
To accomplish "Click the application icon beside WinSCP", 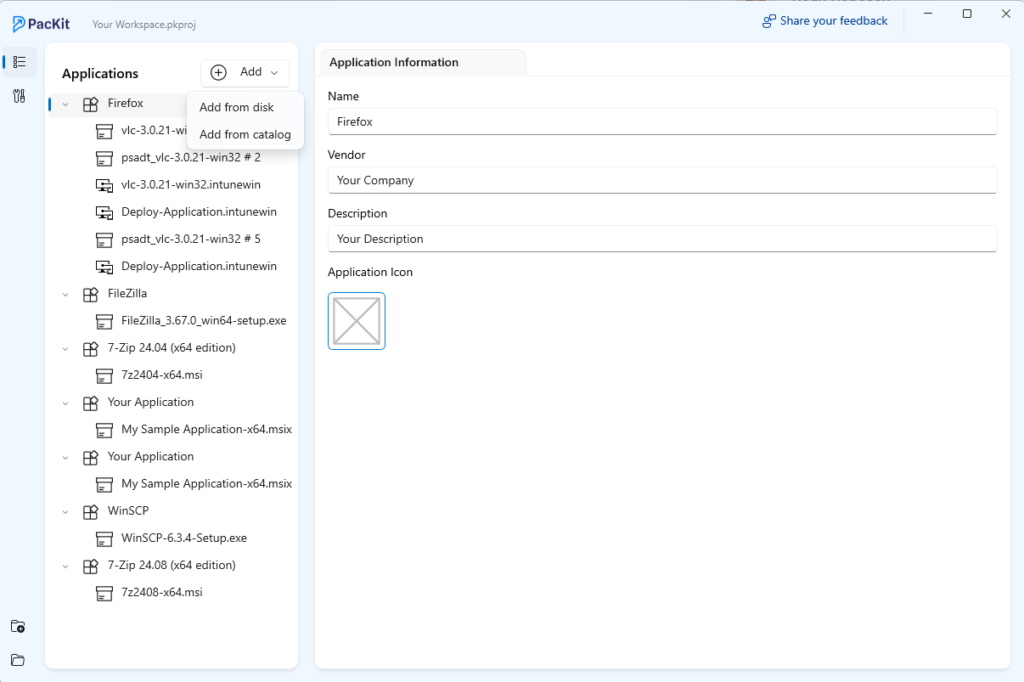I will [x=91, y=512].
